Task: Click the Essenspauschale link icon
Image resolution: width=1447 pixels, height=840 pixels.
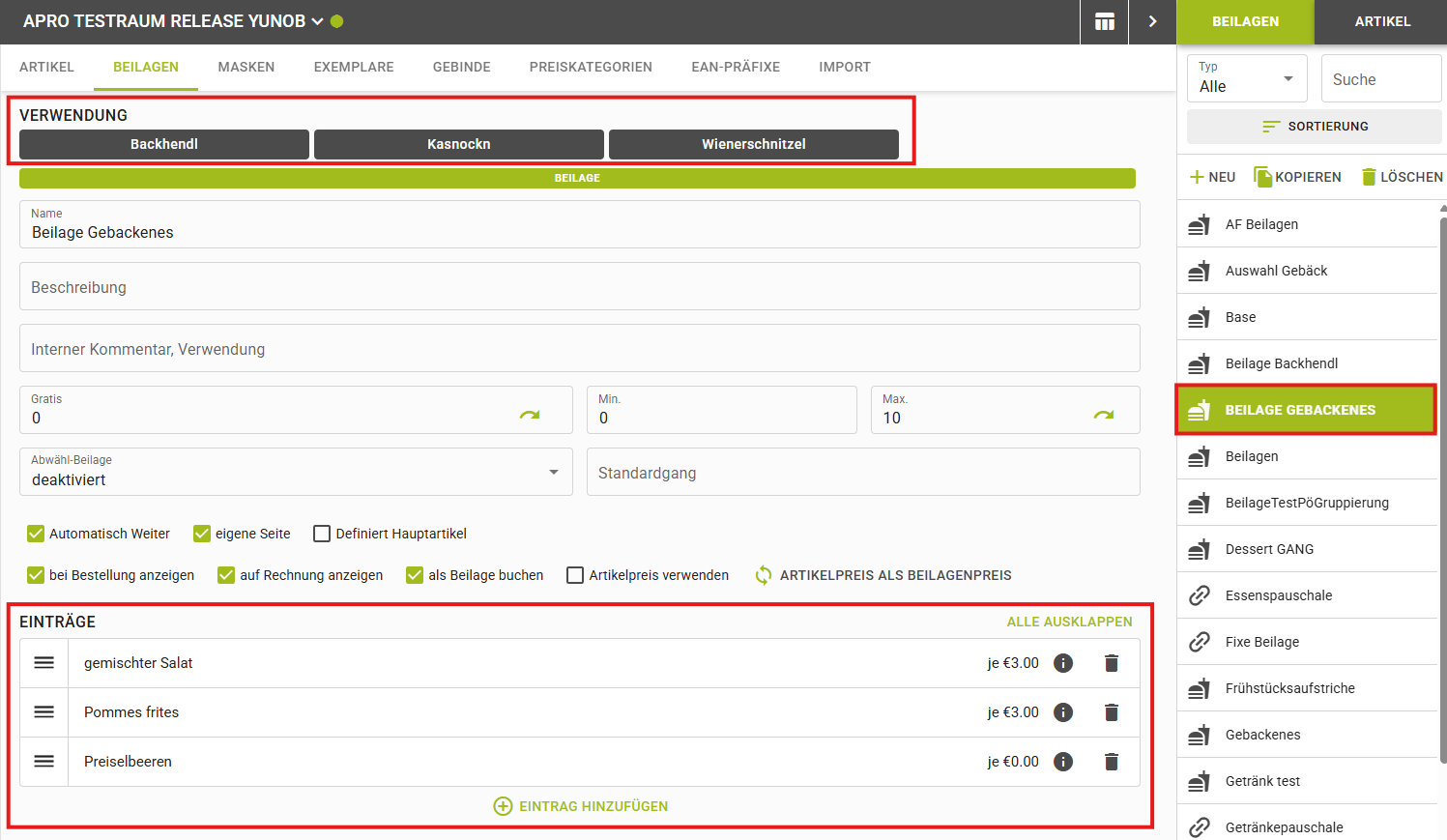Action: click(1200, 595)
